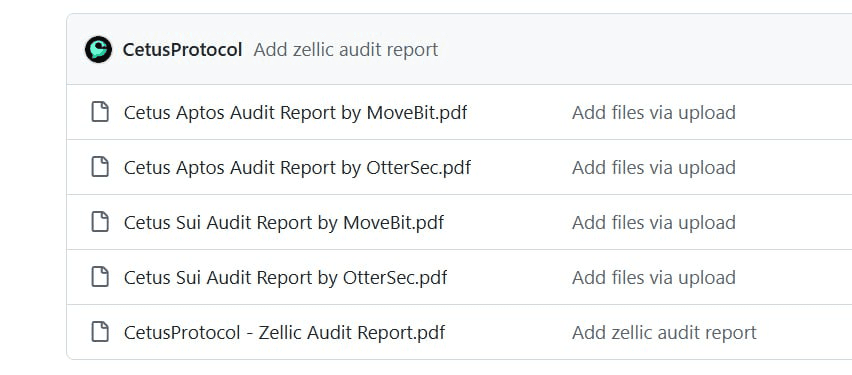Viewport: 852px width, 375px height.
Task: Open the CetusProtocol user profile link
Action: (183, 49)
